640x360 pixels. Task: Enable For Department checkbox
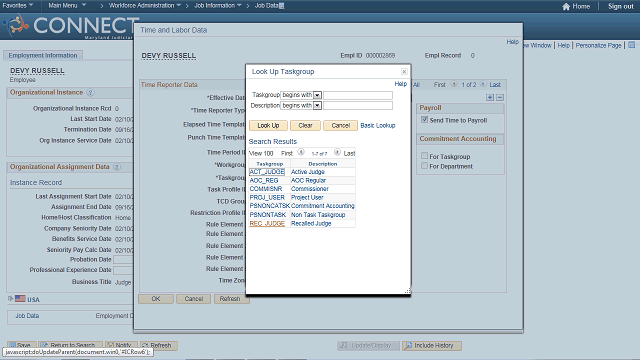pyautogui.click(x=424, y=166)
